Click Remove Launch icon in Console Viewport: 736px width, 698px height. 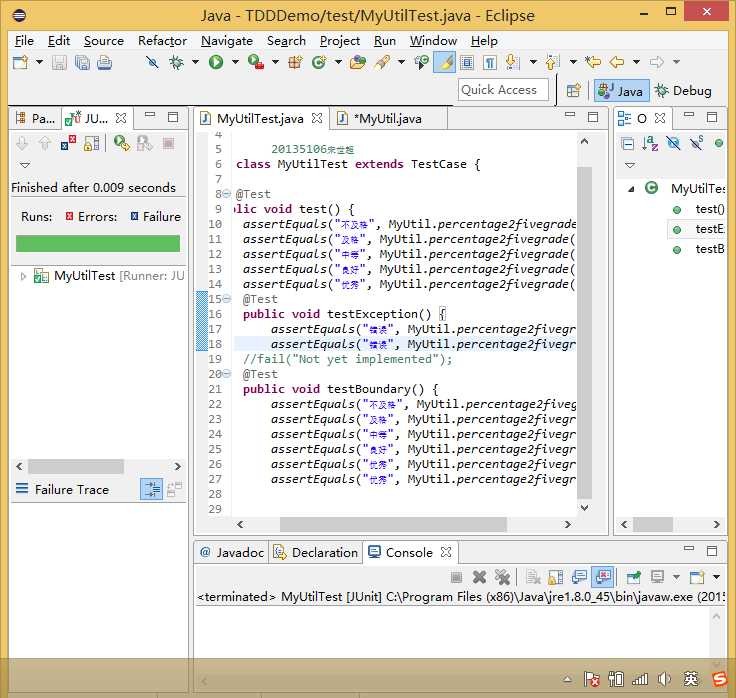pos(479,577)
